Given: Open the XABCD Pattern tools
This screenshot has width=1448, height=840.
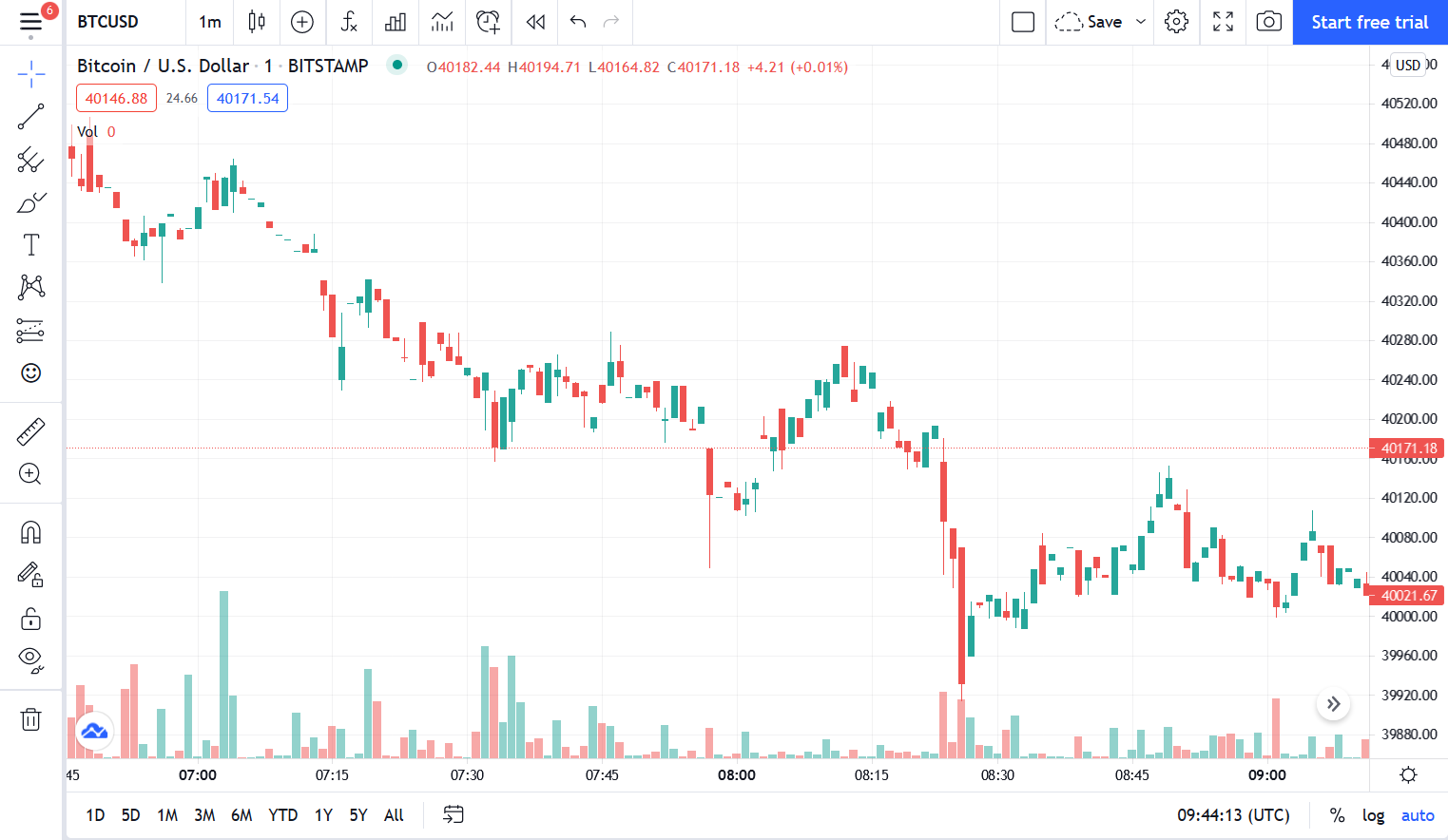Looking at the screenshot, I should [x=30, y=287].
